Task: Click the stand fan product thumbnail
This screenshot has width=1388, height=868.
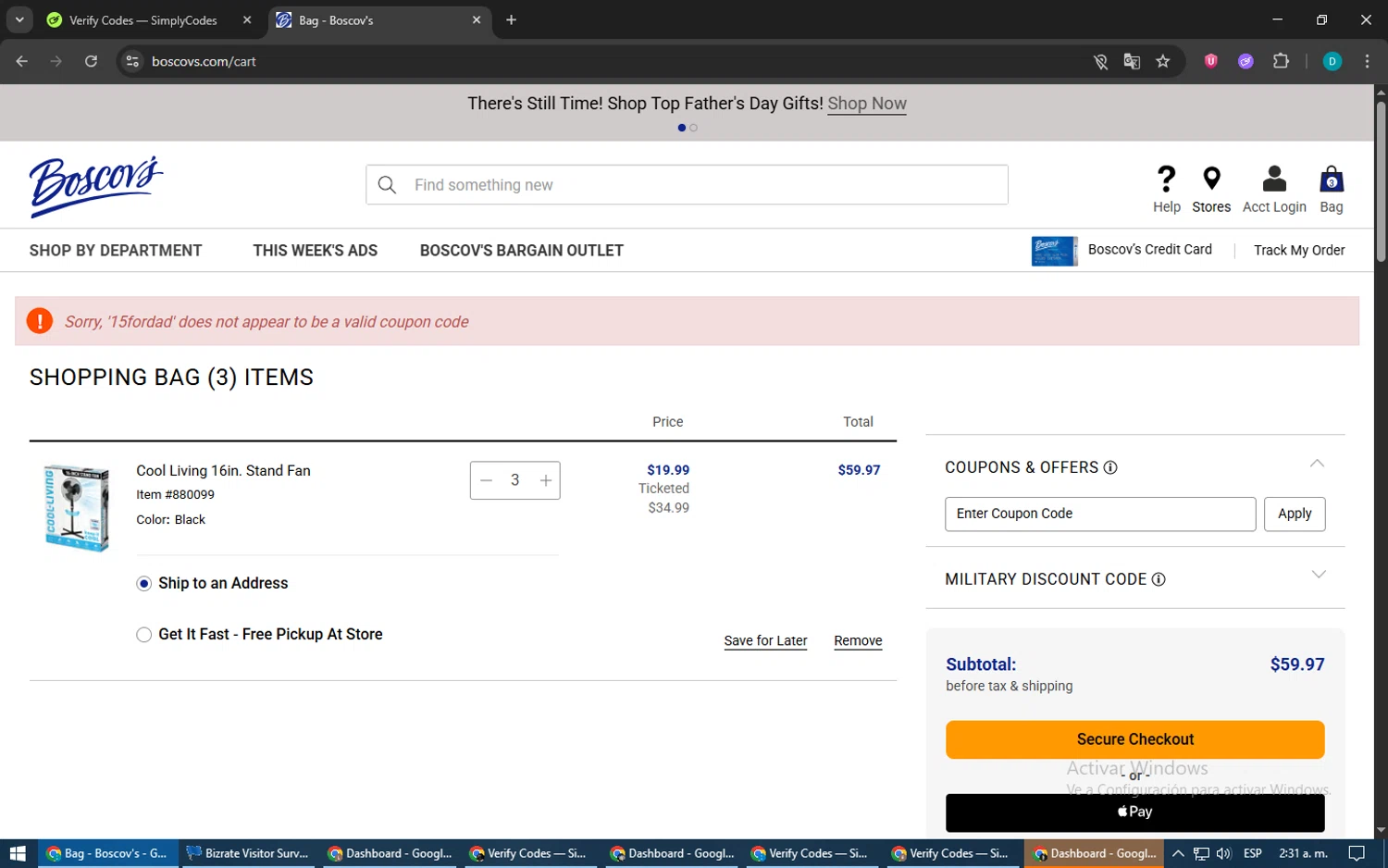Action: pos(76,508)
